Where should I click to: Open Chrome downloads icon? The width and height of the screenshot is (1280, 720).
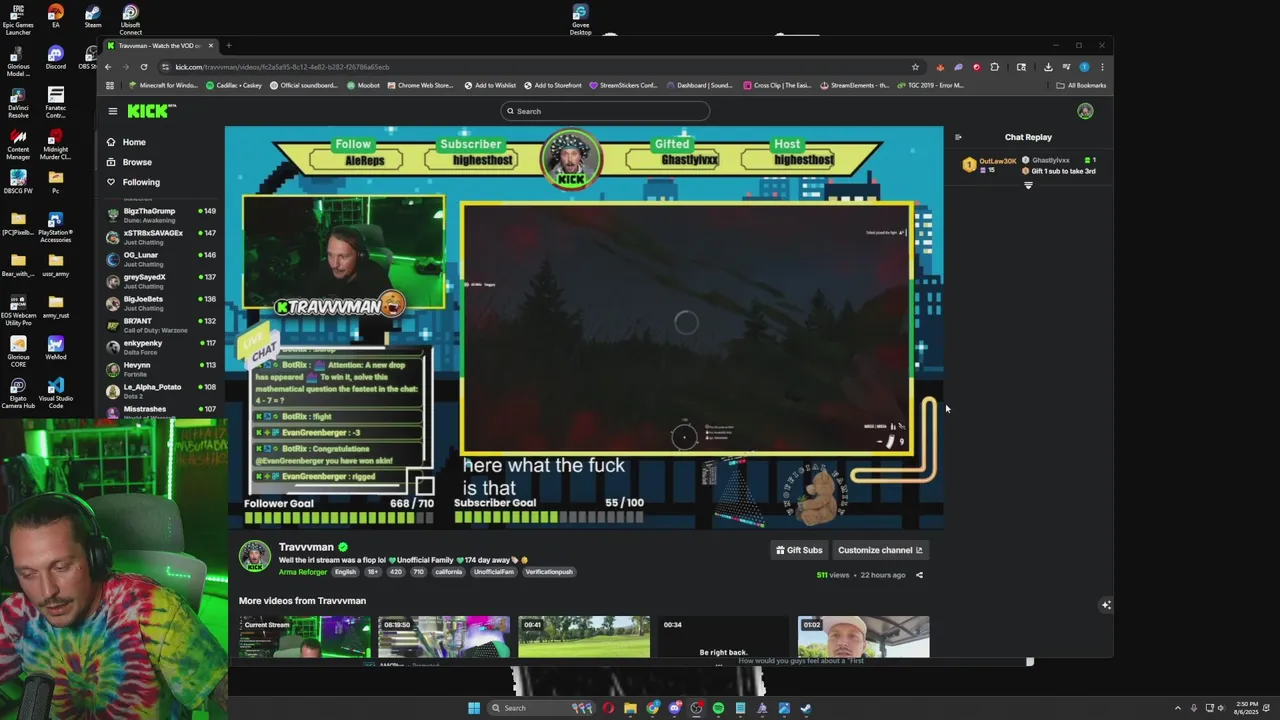coord(1048,67)
